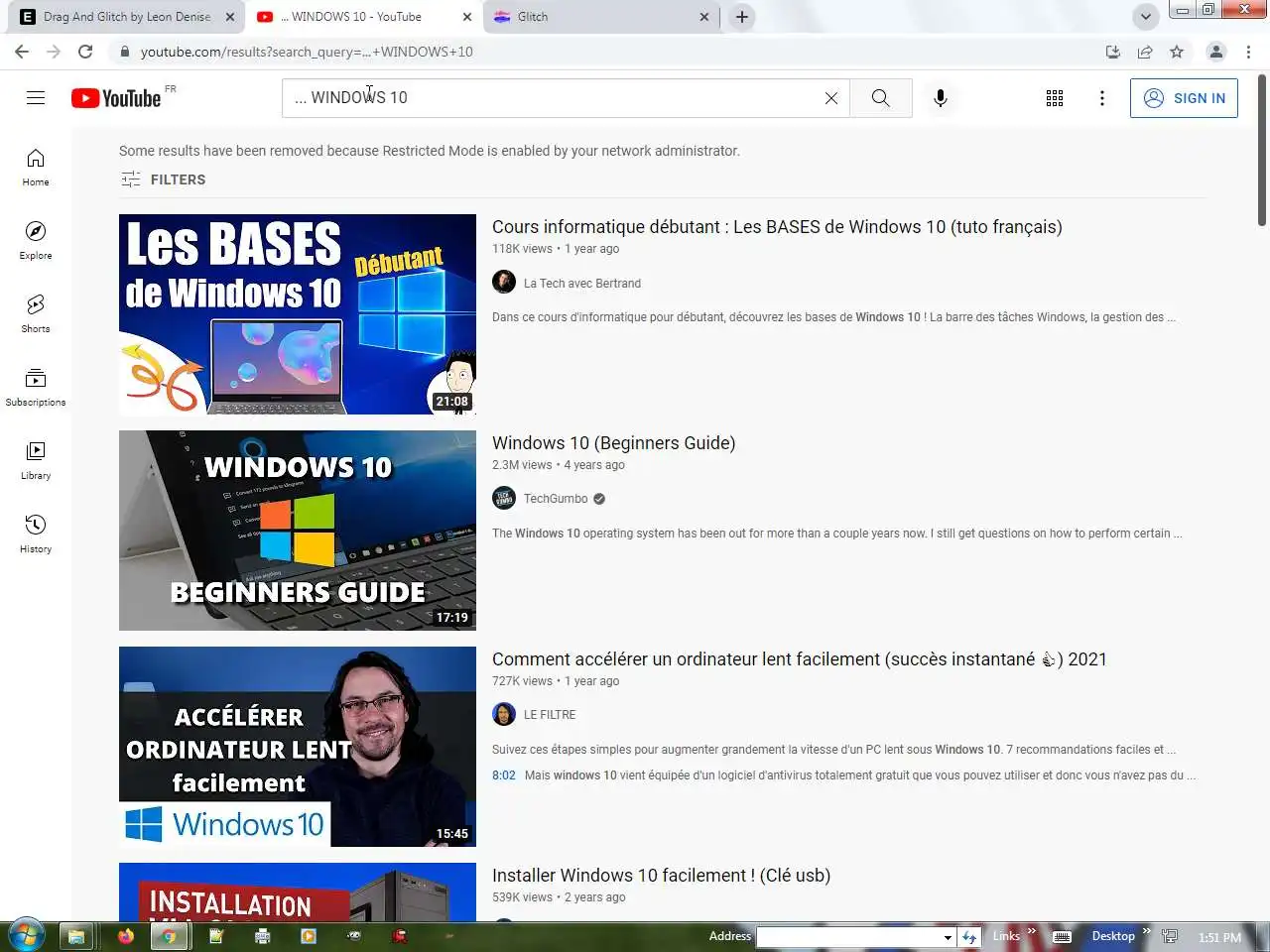Expand taskbar Address dropdown arrow

pos(948,937)
